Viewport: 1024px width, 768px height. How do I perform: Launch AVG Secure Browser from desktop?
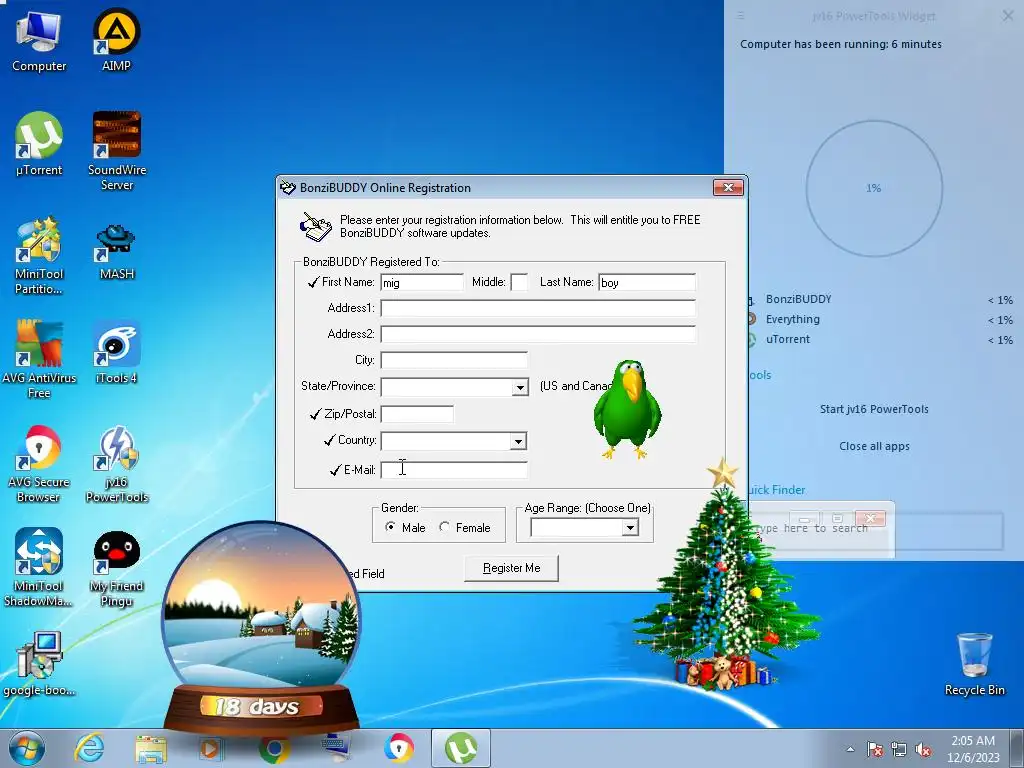tap(39, 464)
